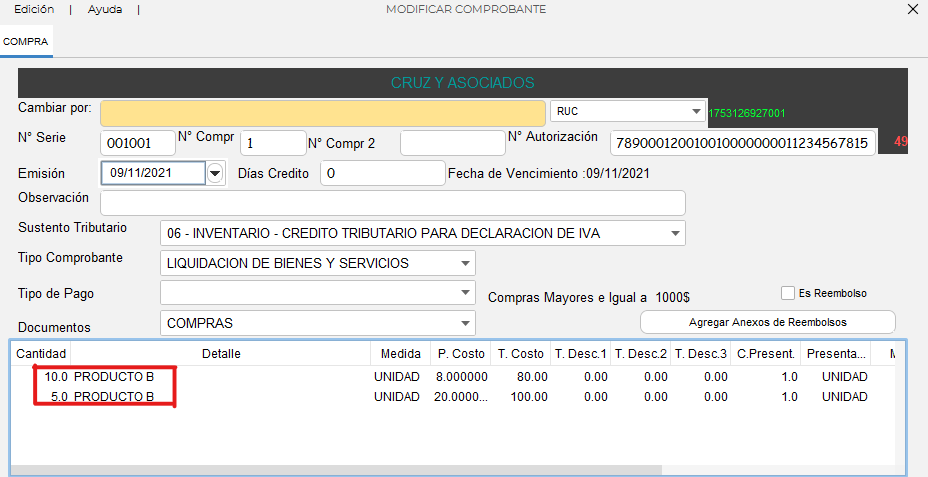This screenshot has height=477, width=928.
Task: Click the yellow Cambiar por field
Action: (323, 112)
